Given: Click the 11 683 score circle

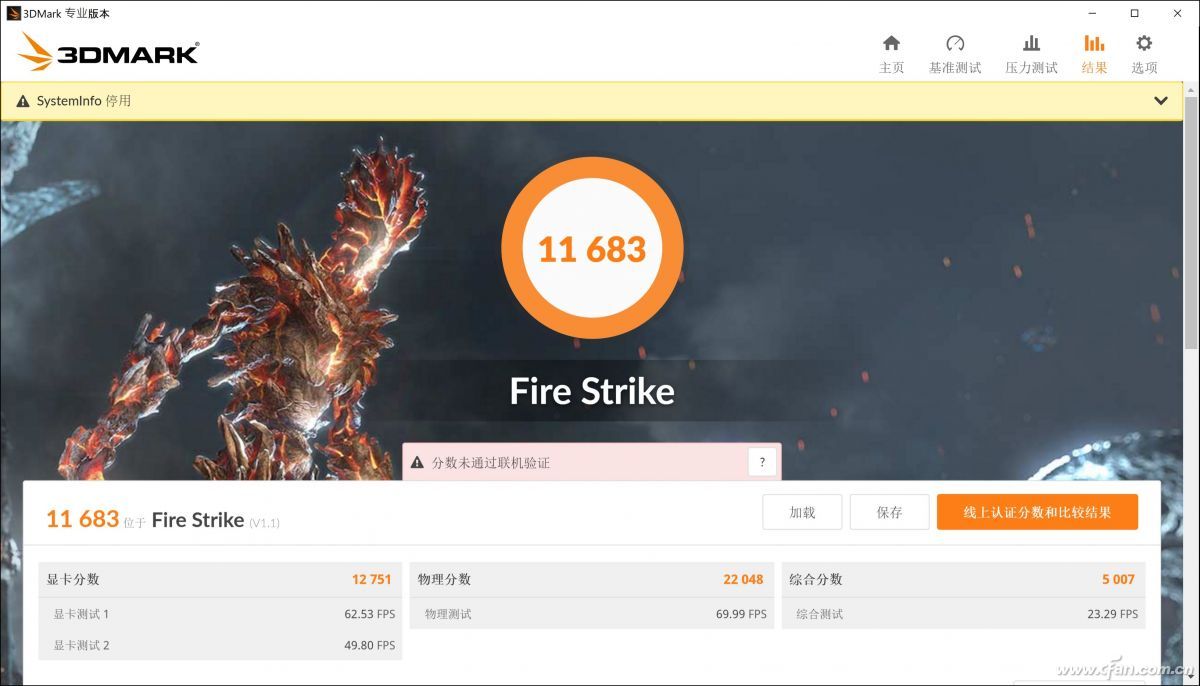Looking at the screenshot, I should tap(592, 248).
